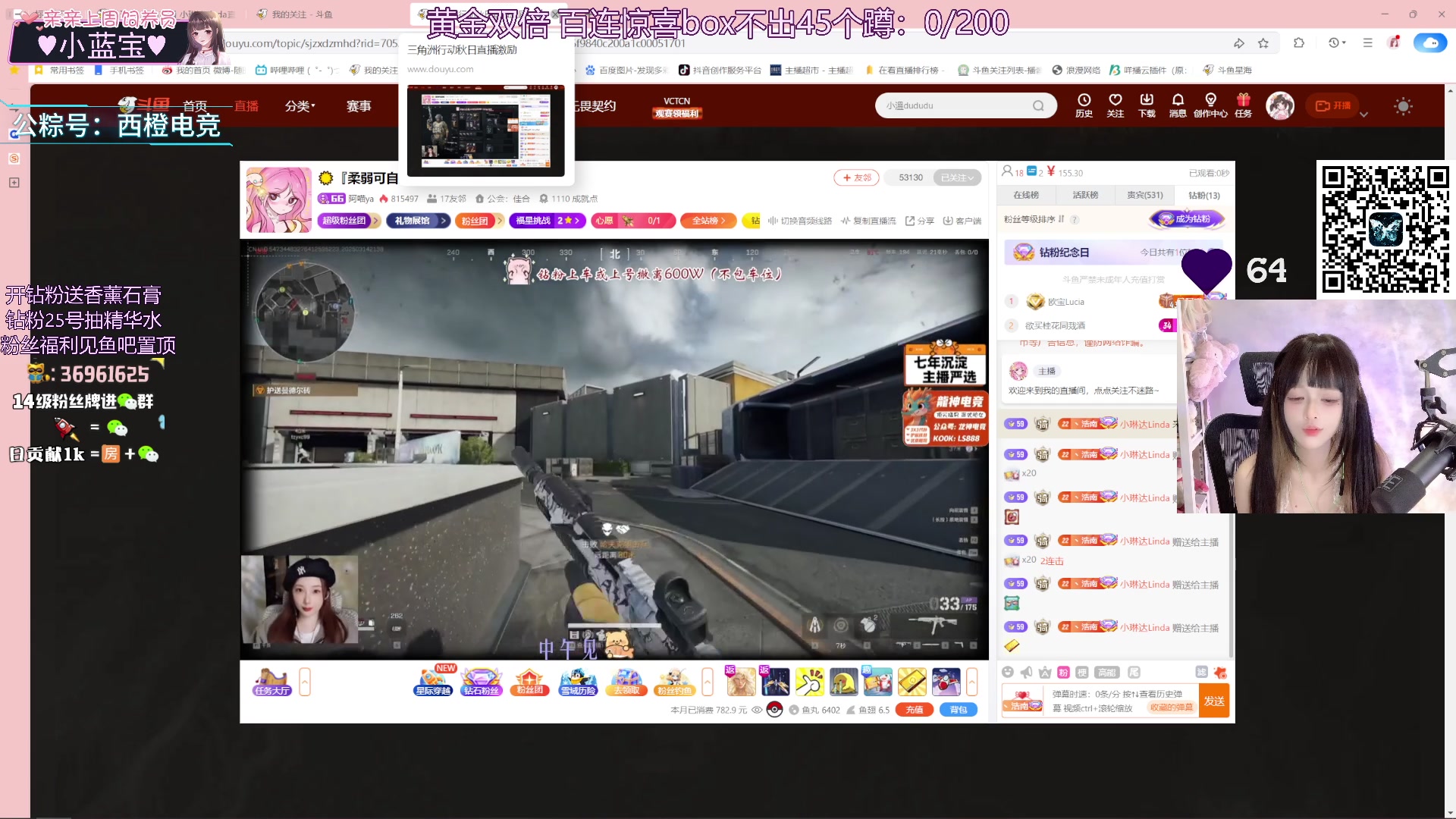Click 成为钻粉 button

(x=1187, y=219)
